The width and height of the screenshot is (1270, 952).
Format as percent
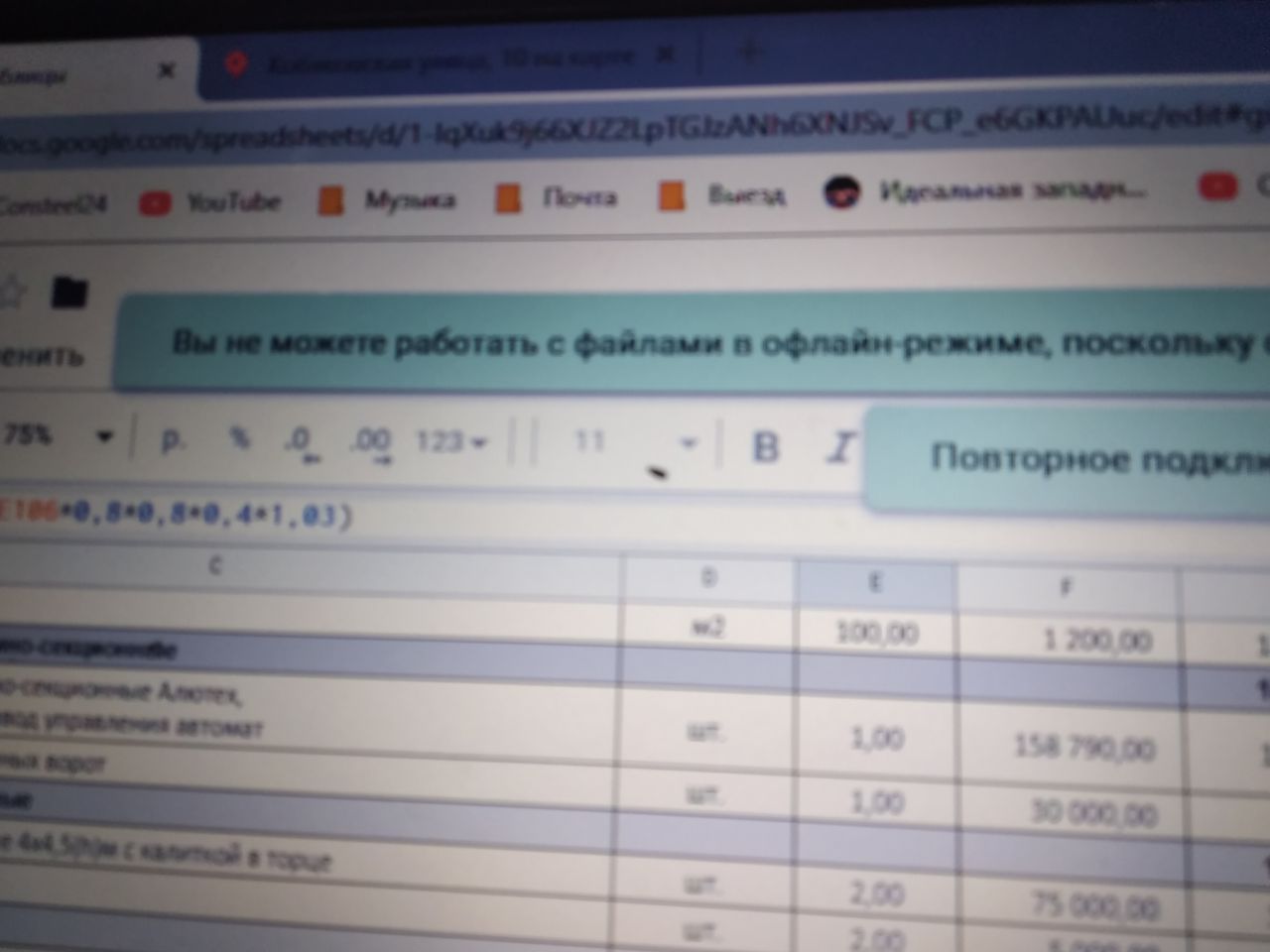point(239,437)
